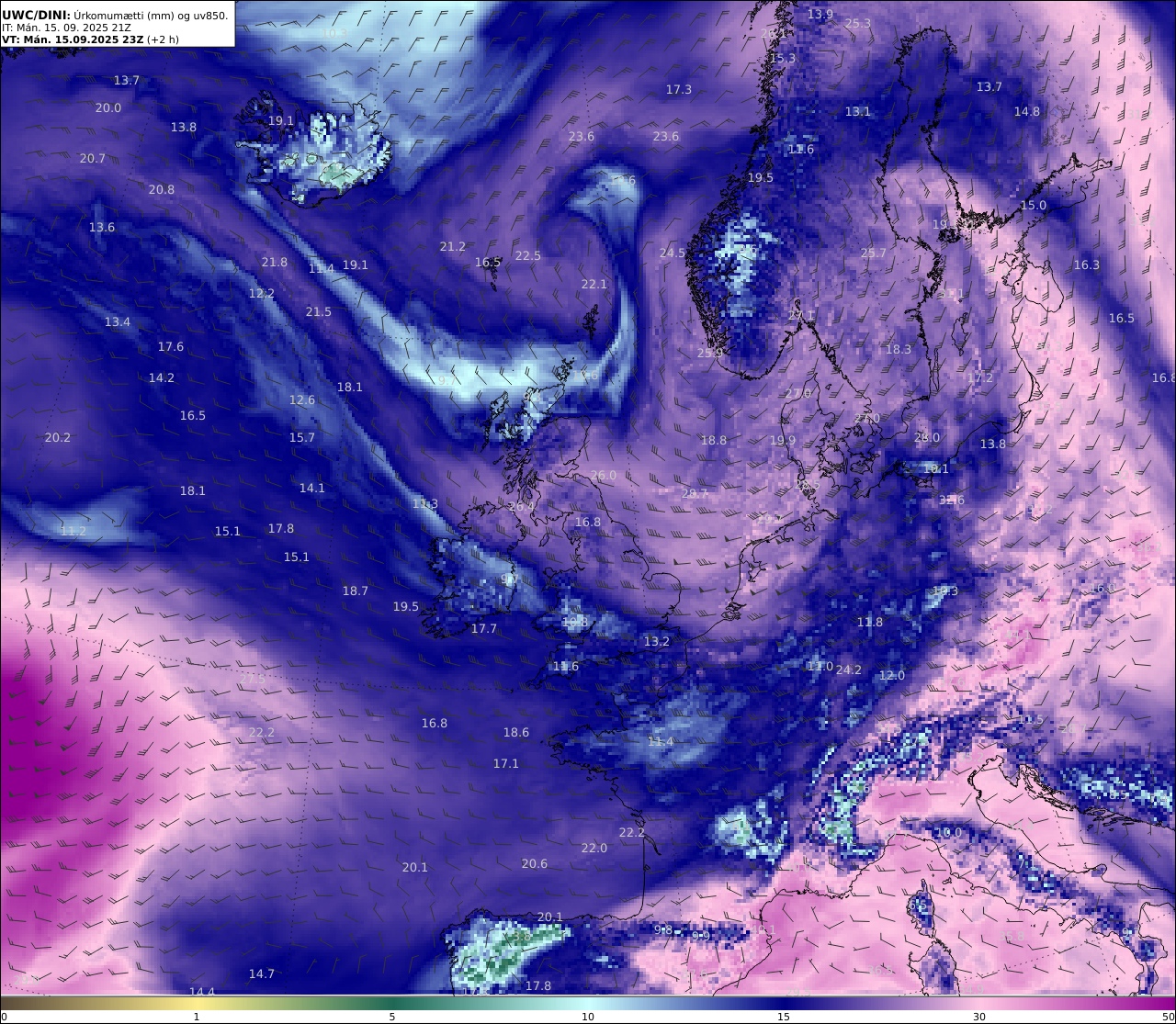Click the 14.7 value label
The width and height of the screenshot is (1176, 1024).
point(262,974)
